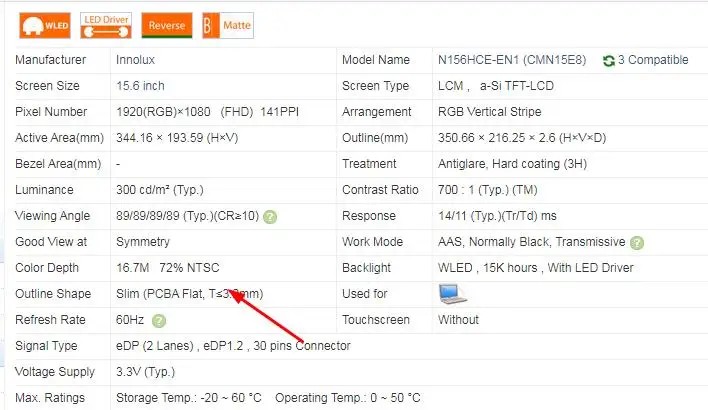Select the viewing angle 89/89/89/89 value
Viewport: 708px width, 410px height.
click(x=187, y=216)
